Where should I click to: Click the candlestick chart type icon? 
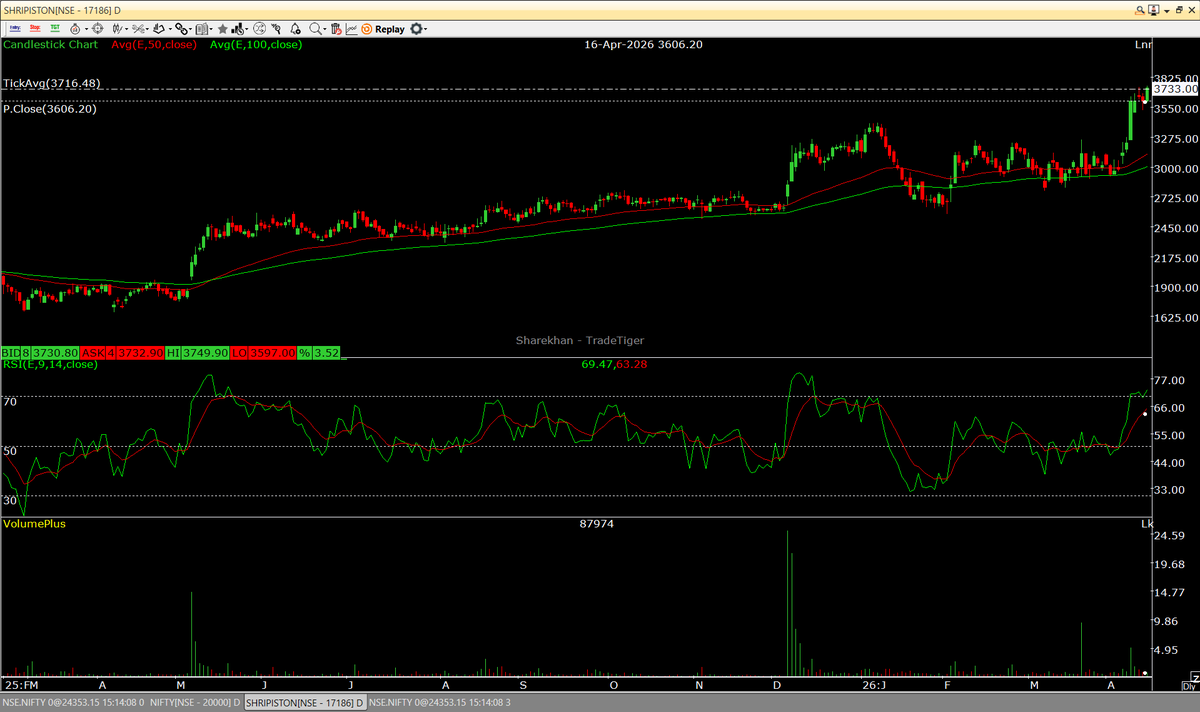(117, 29)
